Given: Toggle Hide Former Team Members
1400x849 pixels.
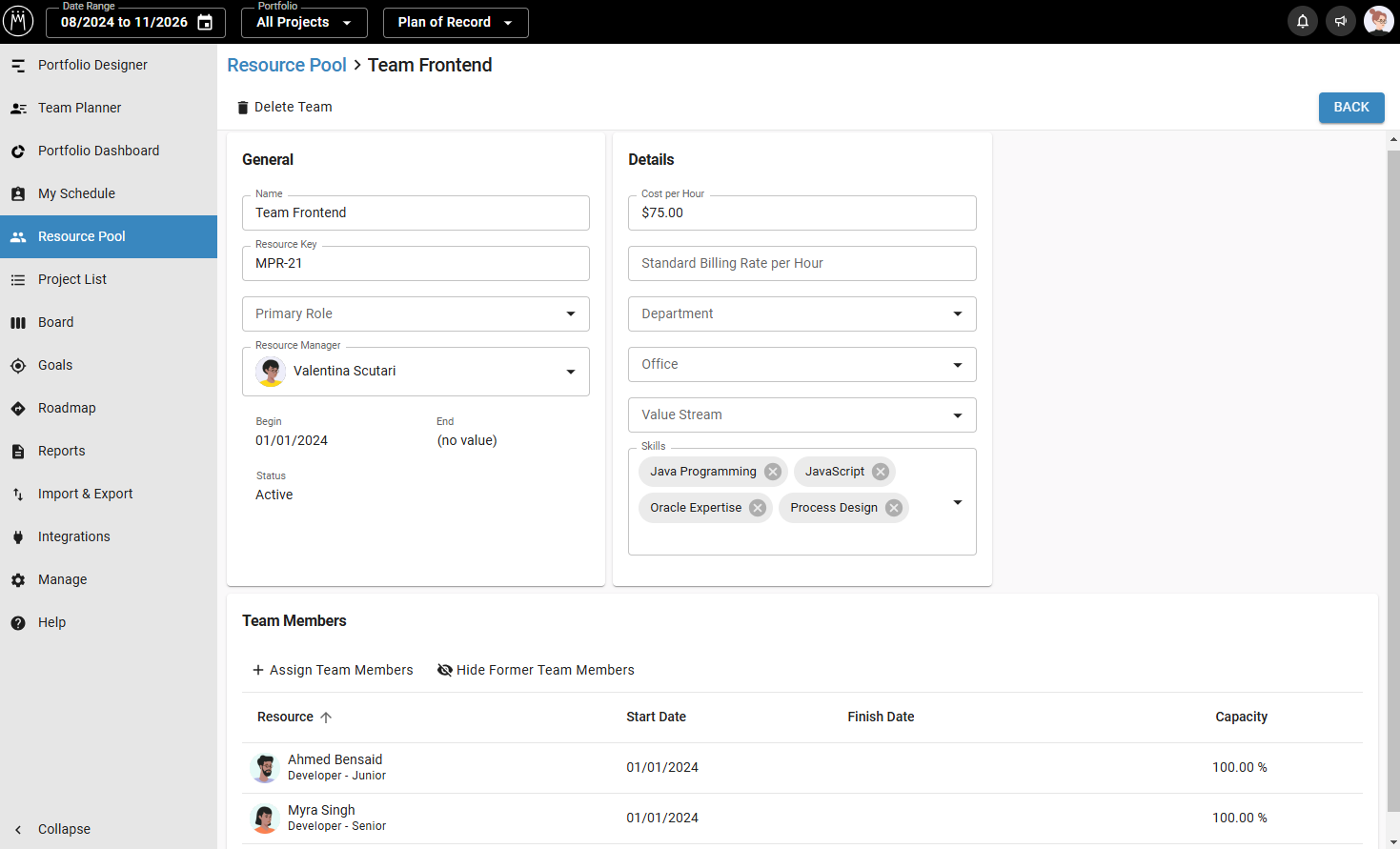Looking at the screenshot, I should point(536,670).
